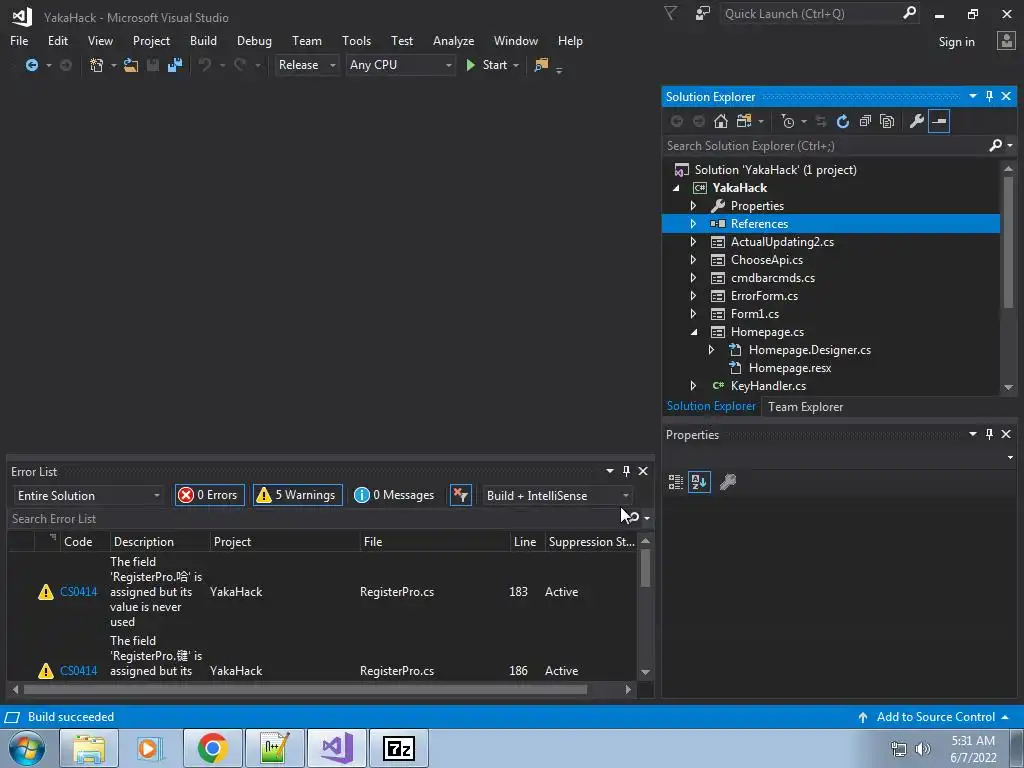Screen dimensions: 1024x768
Task: Click the Open File folder icon in the toolbar
Action: [x=131, y=65]
